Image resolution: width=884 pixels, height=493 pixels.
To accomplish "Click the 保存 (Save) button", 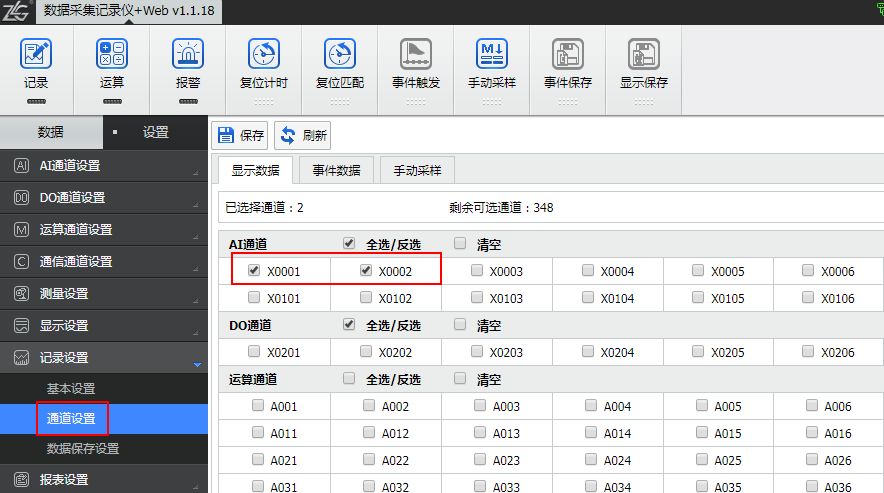I will [241, 136].
